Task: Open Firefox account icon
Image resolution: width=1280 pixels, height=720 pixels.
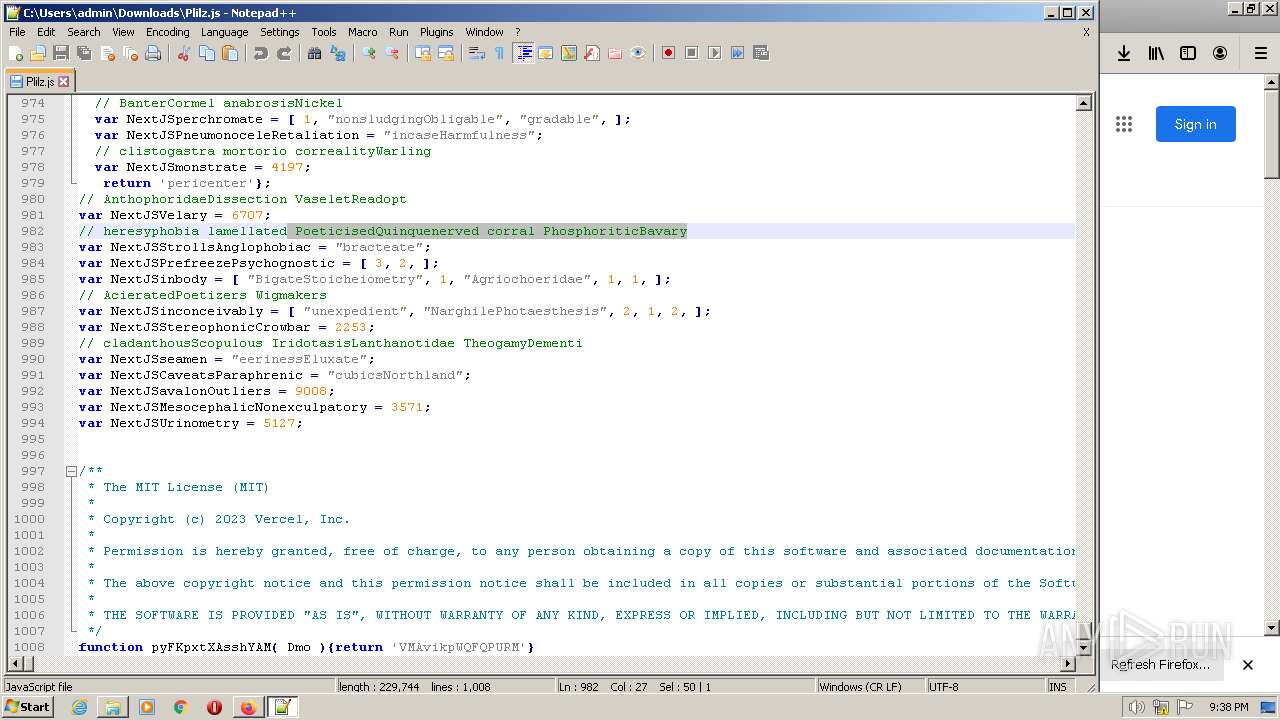Action: click(1220, 53)
